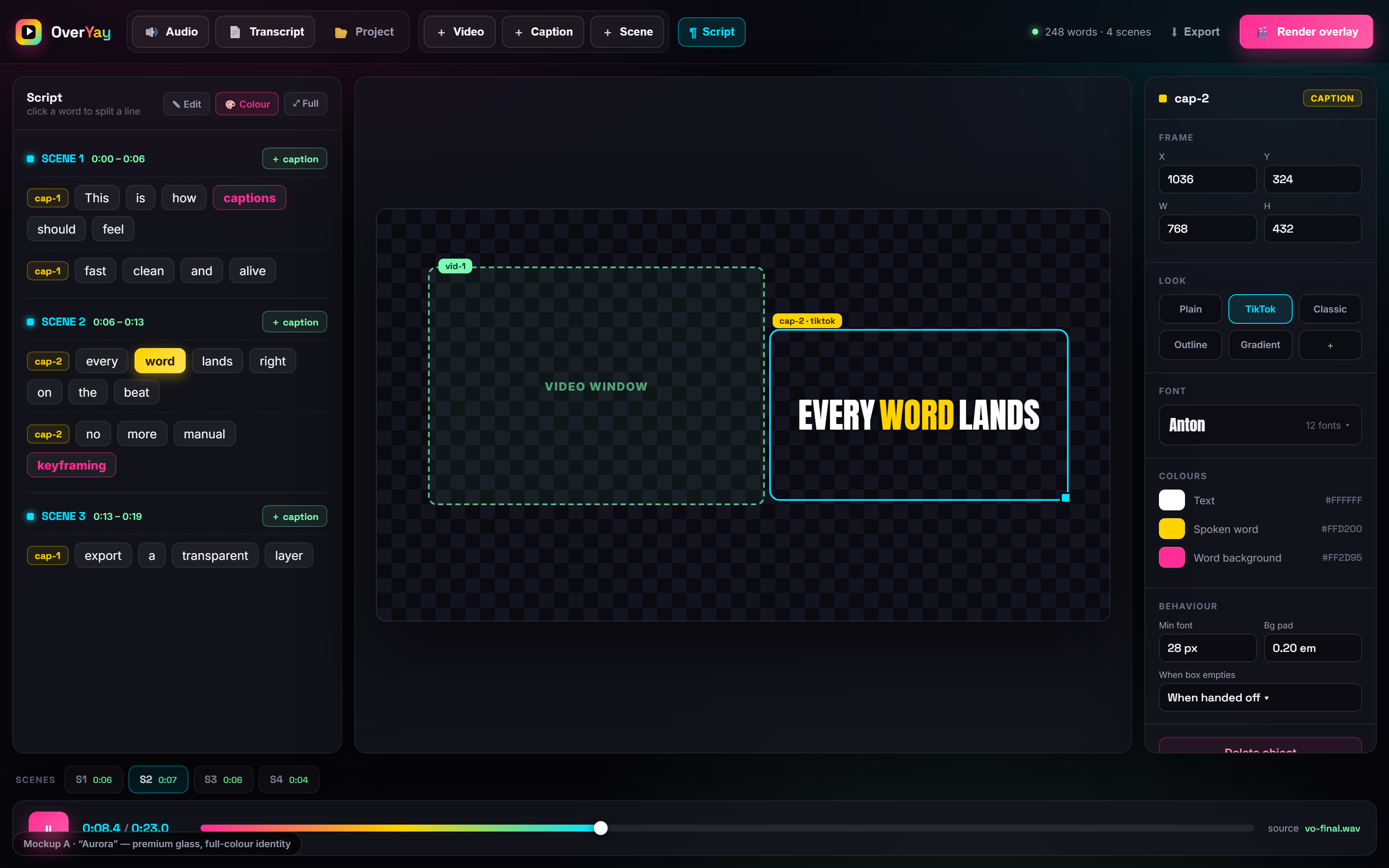Click the X frame field
This screenshot has height=868, width=1389.
tap(1207, 179)
